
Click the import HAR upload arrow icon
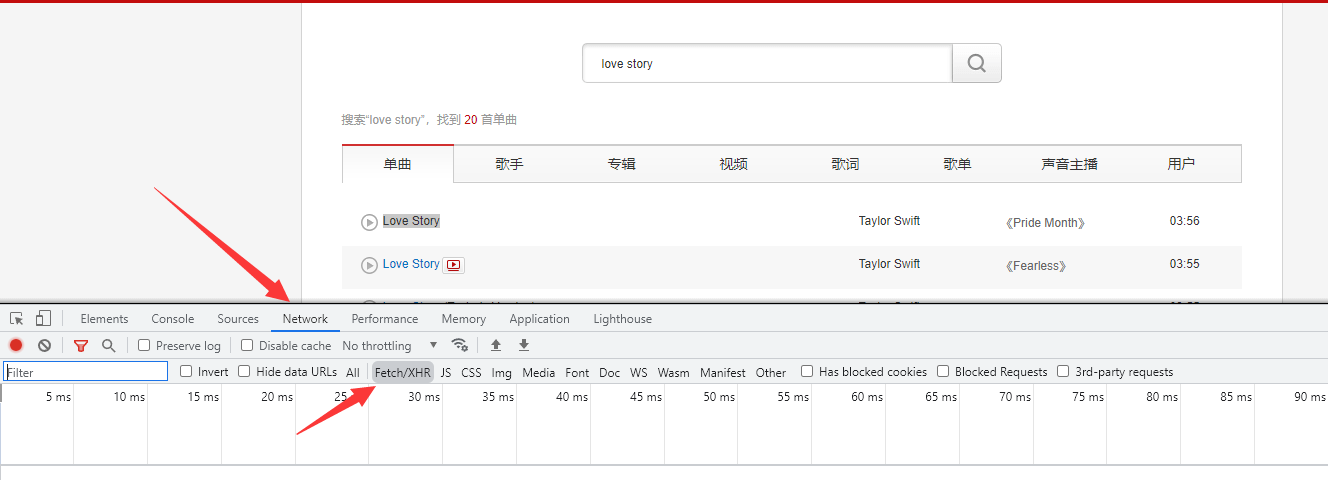496,345
